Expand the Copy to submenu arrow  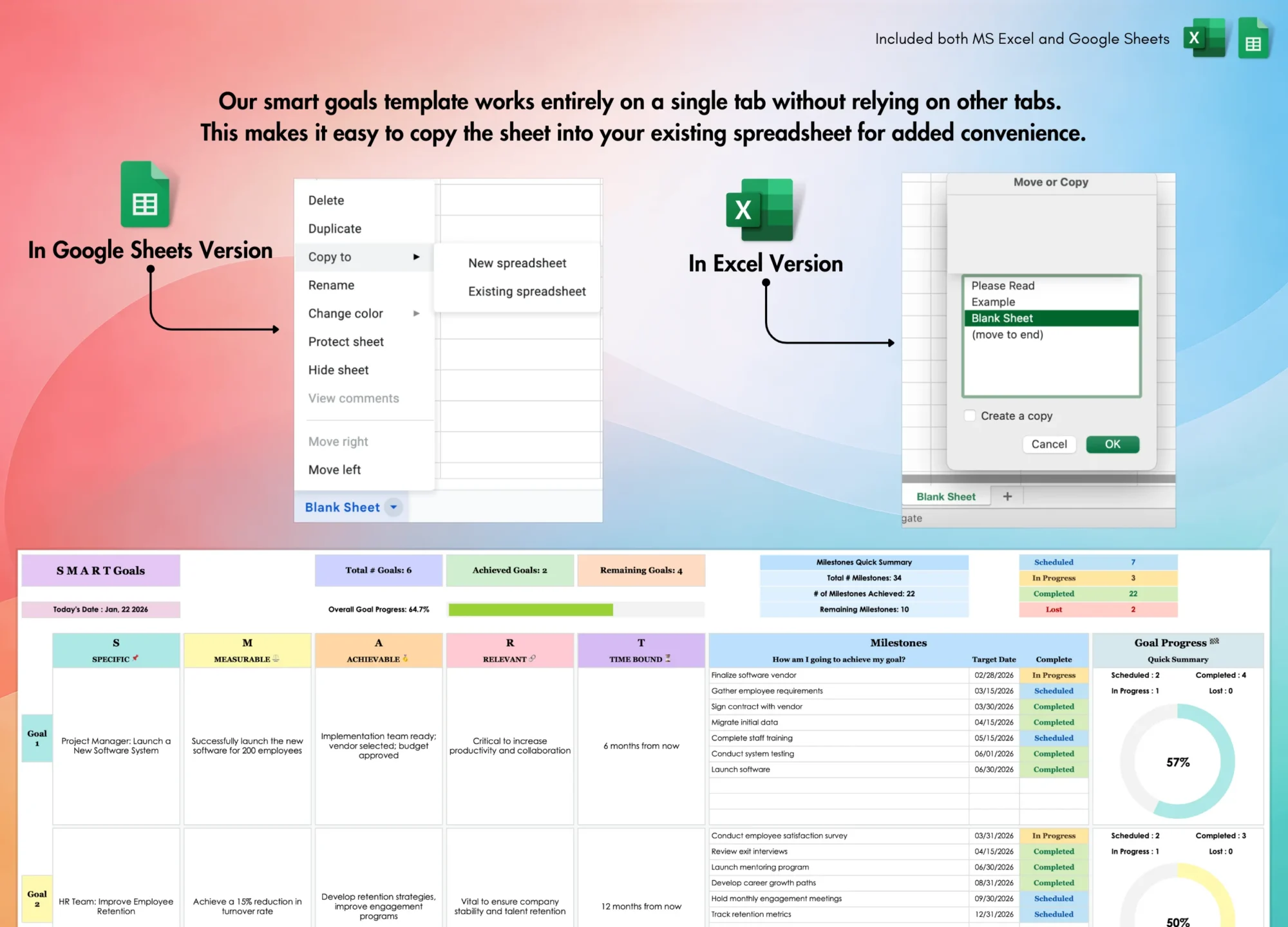pyautogui.click(x=416, y=257)
